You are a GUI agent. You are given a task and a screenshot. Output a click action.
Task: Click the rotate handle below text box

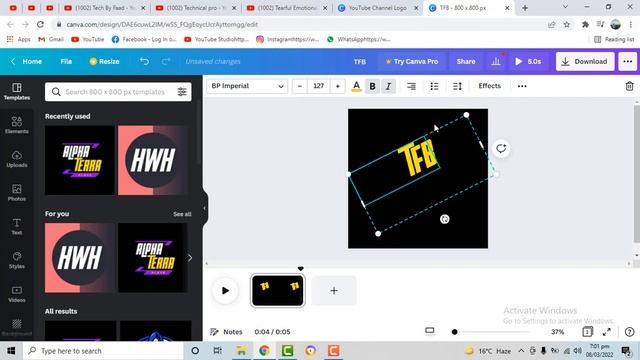click(444, 219)
